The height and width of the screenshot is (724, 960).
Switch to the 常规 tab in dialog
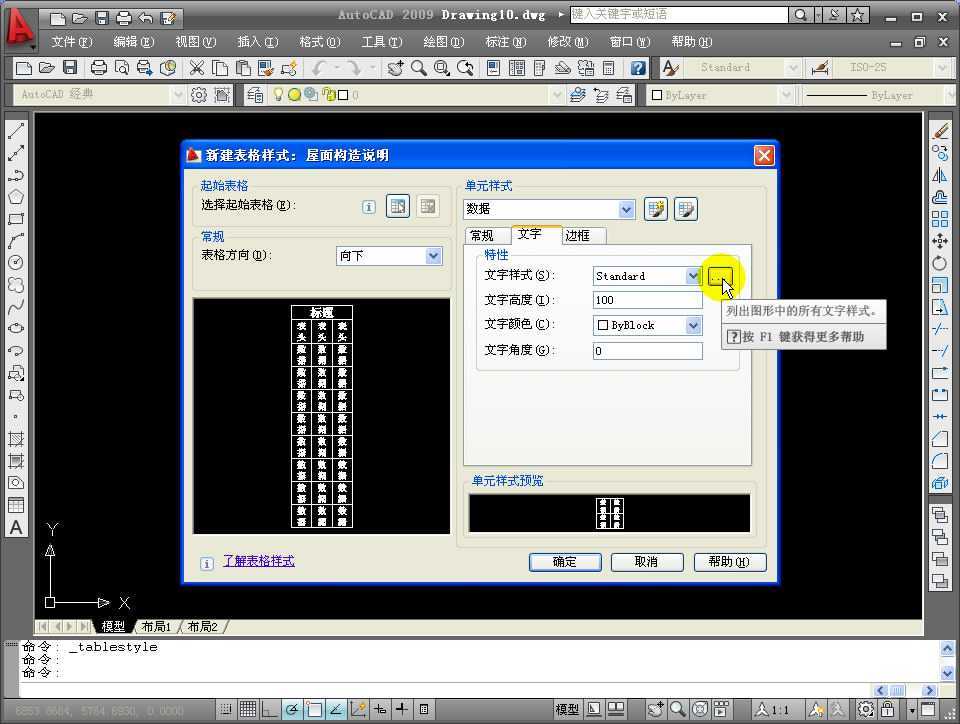tap(482, 236)
